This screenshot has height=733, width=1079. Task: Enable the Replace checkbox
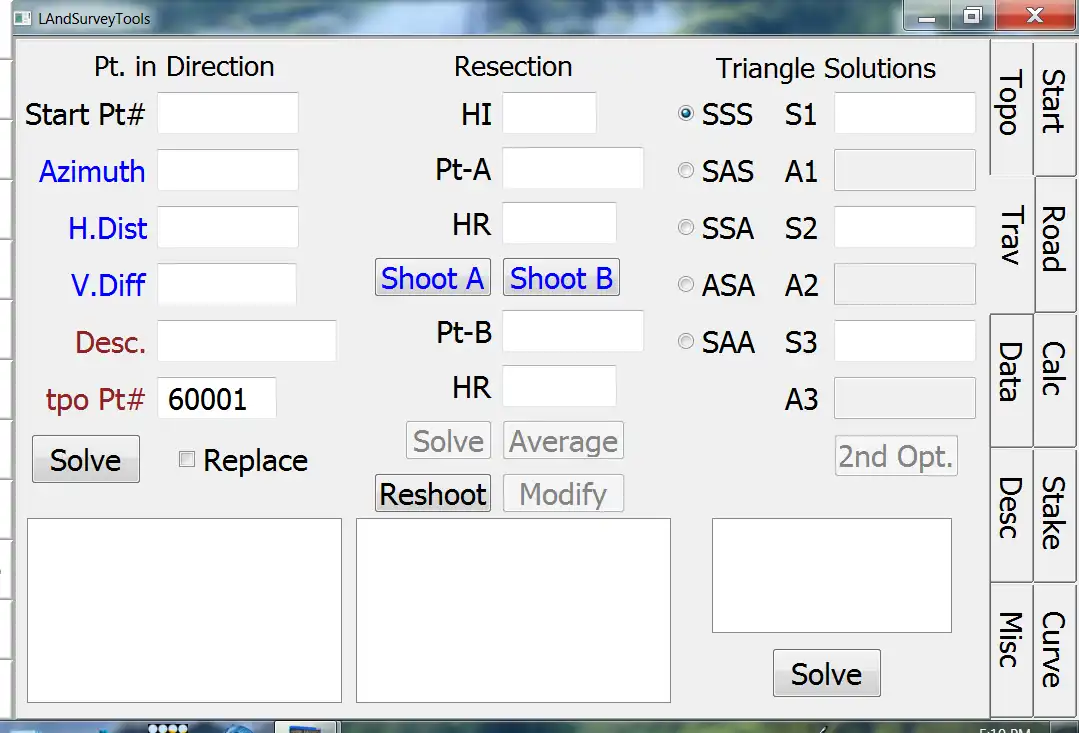click(186, 459)
